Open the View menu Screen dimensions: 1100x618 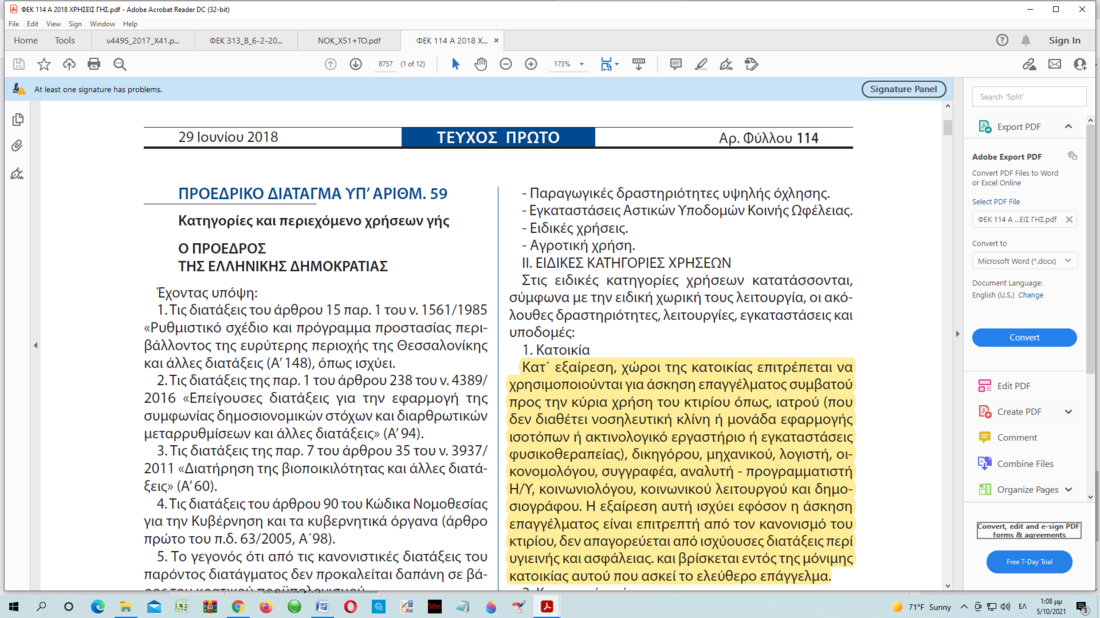point(53,24)
